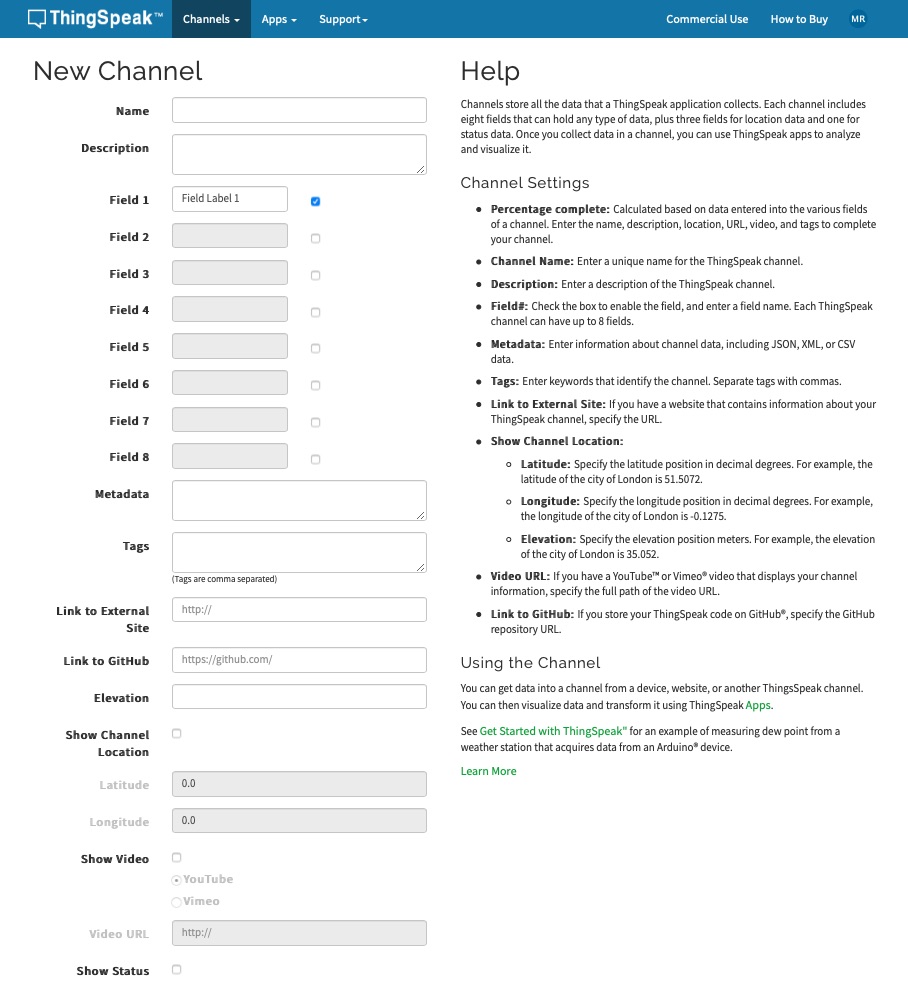Toggle the Show Status checkbox

(x=177, y=970)
